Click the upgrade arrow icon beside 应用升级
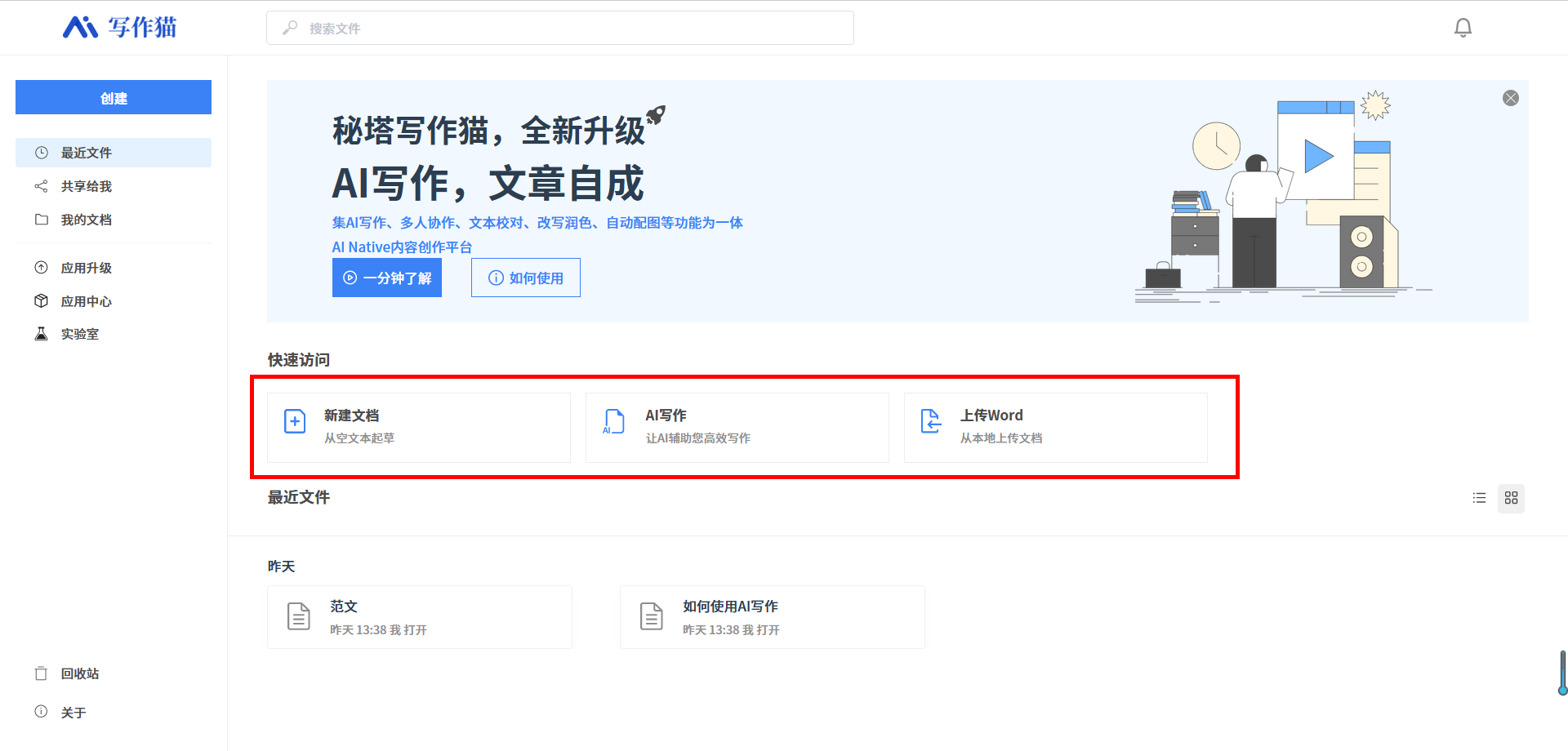1568x751 pixels. coord(42,268)
